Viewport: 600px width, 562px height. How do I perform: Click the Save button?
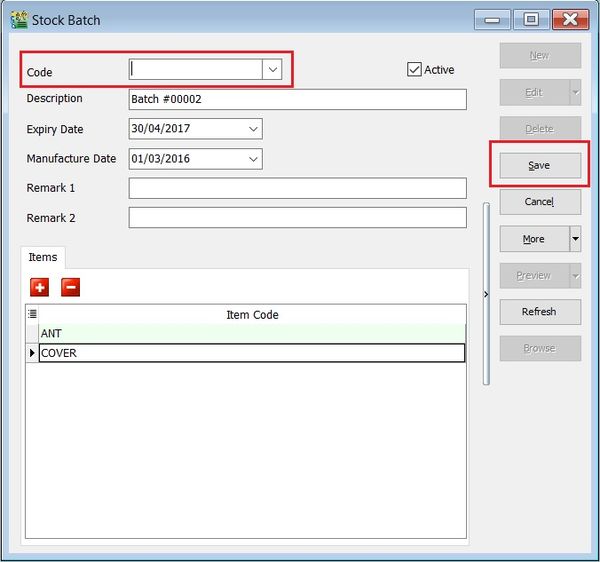[539, 165]
